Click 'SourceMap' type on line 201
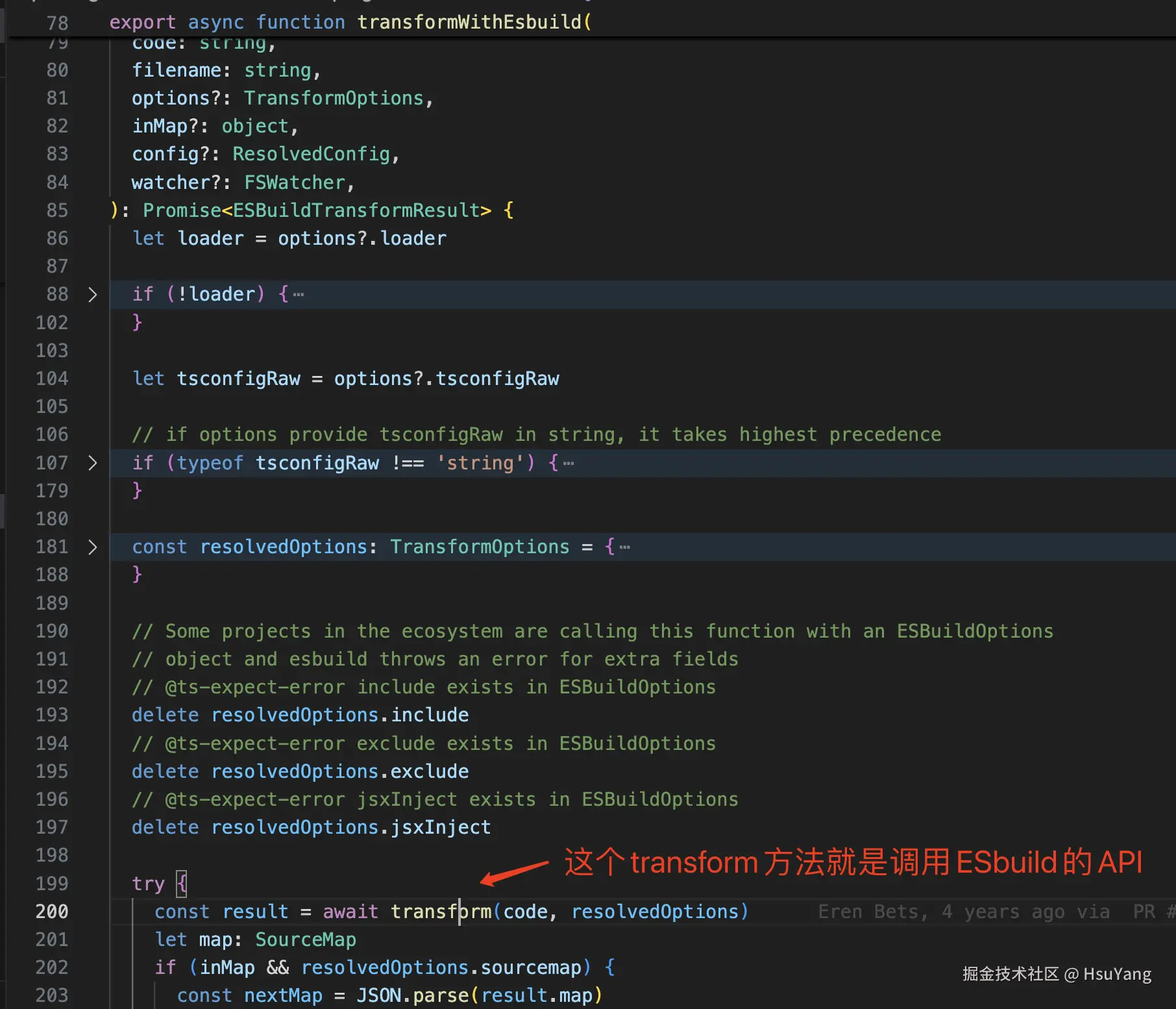The width and height of the screenshot is (1176, 1009). [306, 940]
